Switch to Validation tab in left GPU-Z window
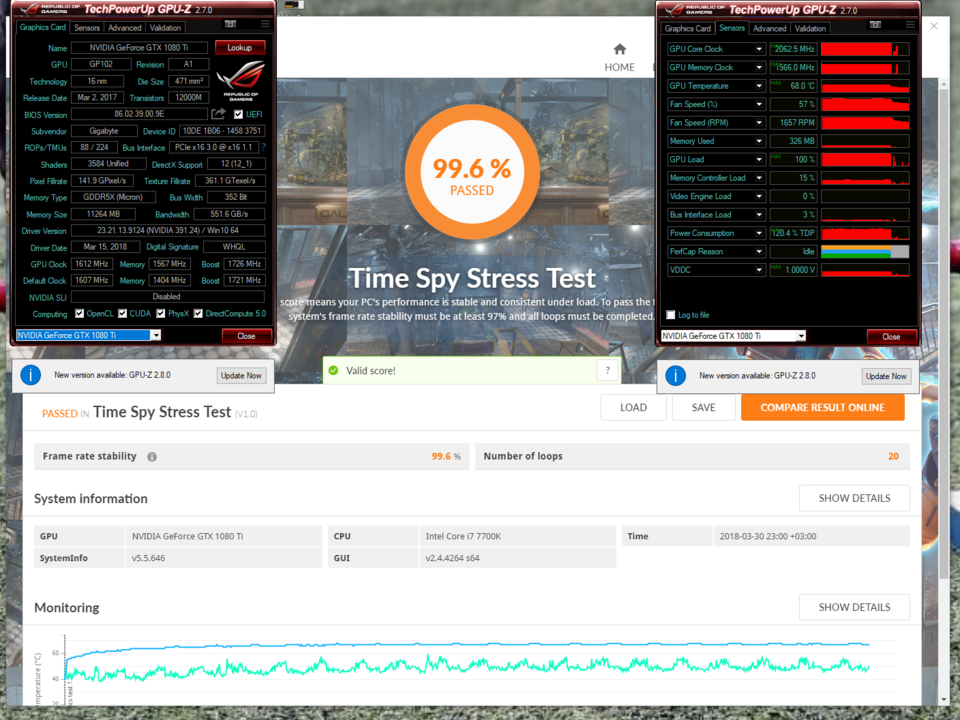This screenshot has height=720, width=960. (165, 28)
